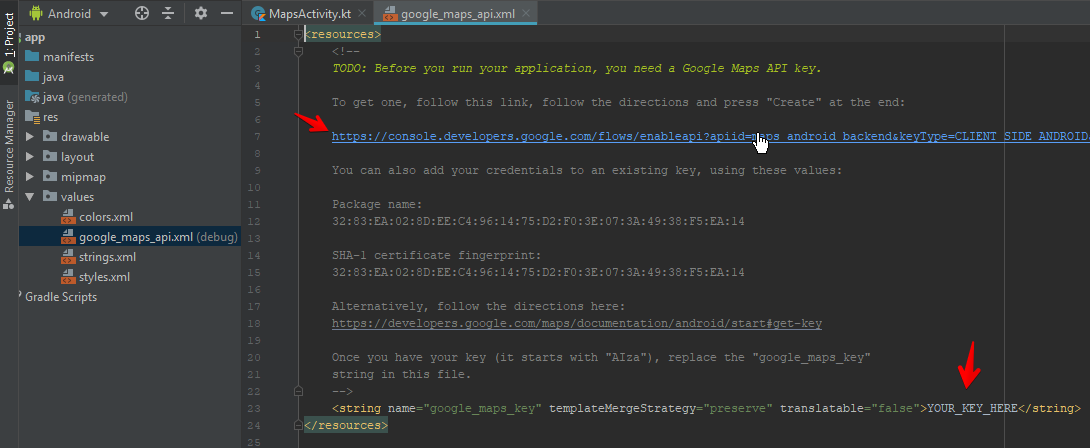Expand the mipmap folder
This screenshot has height=448, width=1090.
(x=31, y=177)
